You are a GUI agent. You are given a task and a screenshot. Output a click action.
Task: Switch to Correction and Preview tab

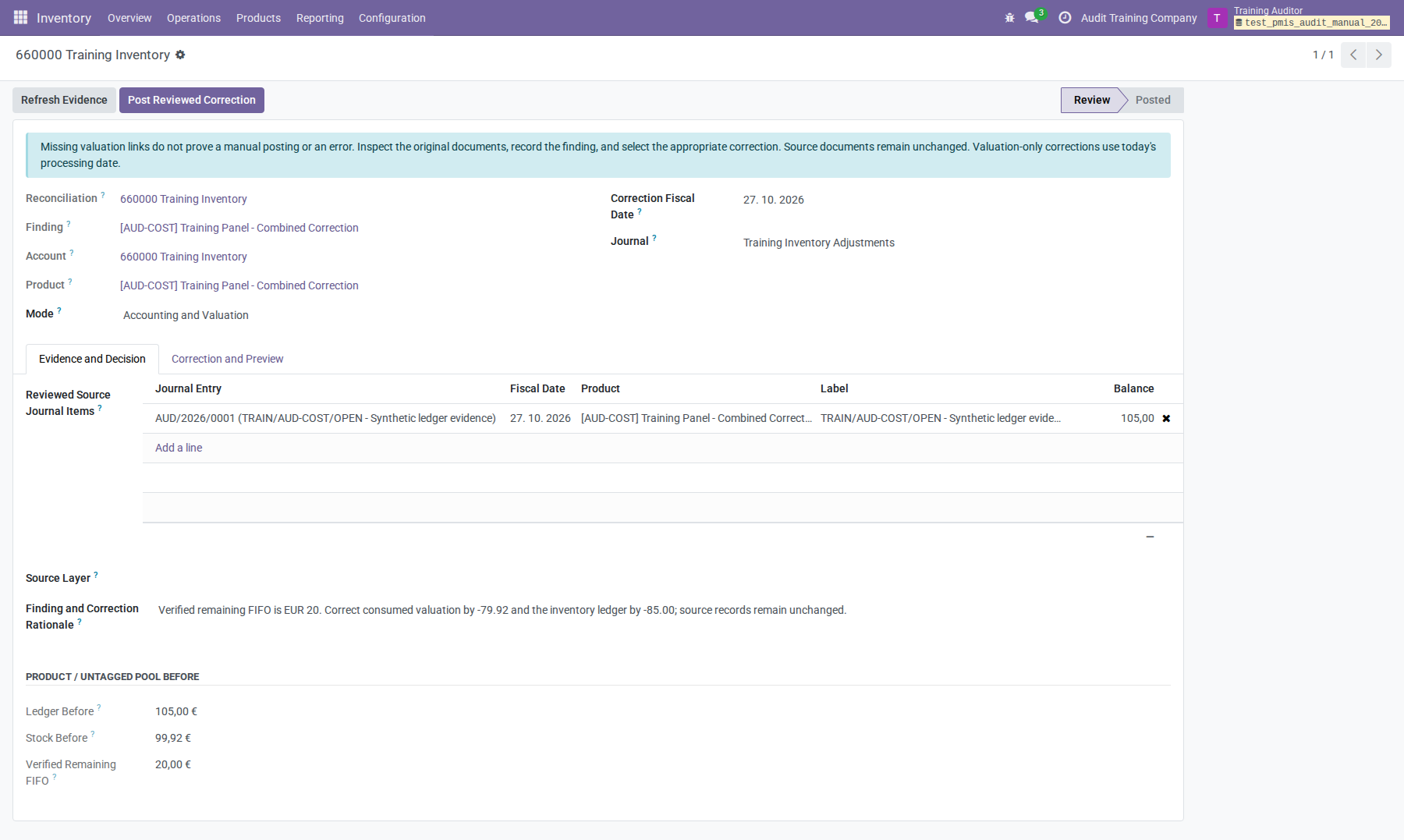pyautogui.click(x=227, y=359)
